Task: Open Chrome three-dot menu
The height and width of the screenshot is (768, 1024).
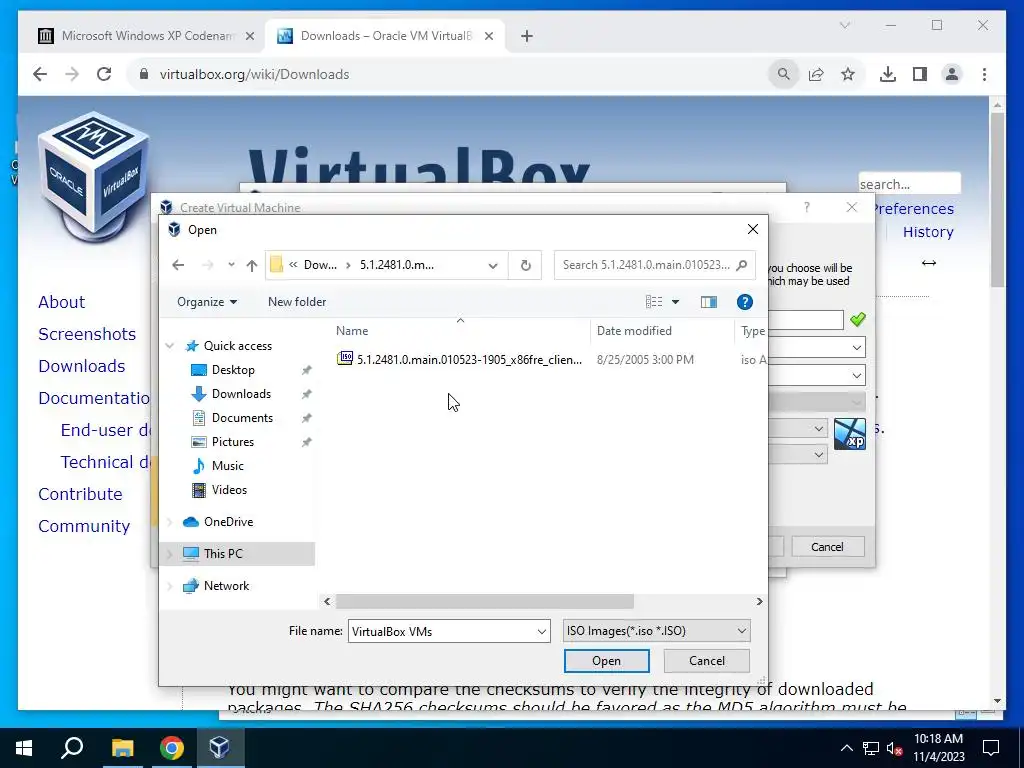Action: coord(984,74)
